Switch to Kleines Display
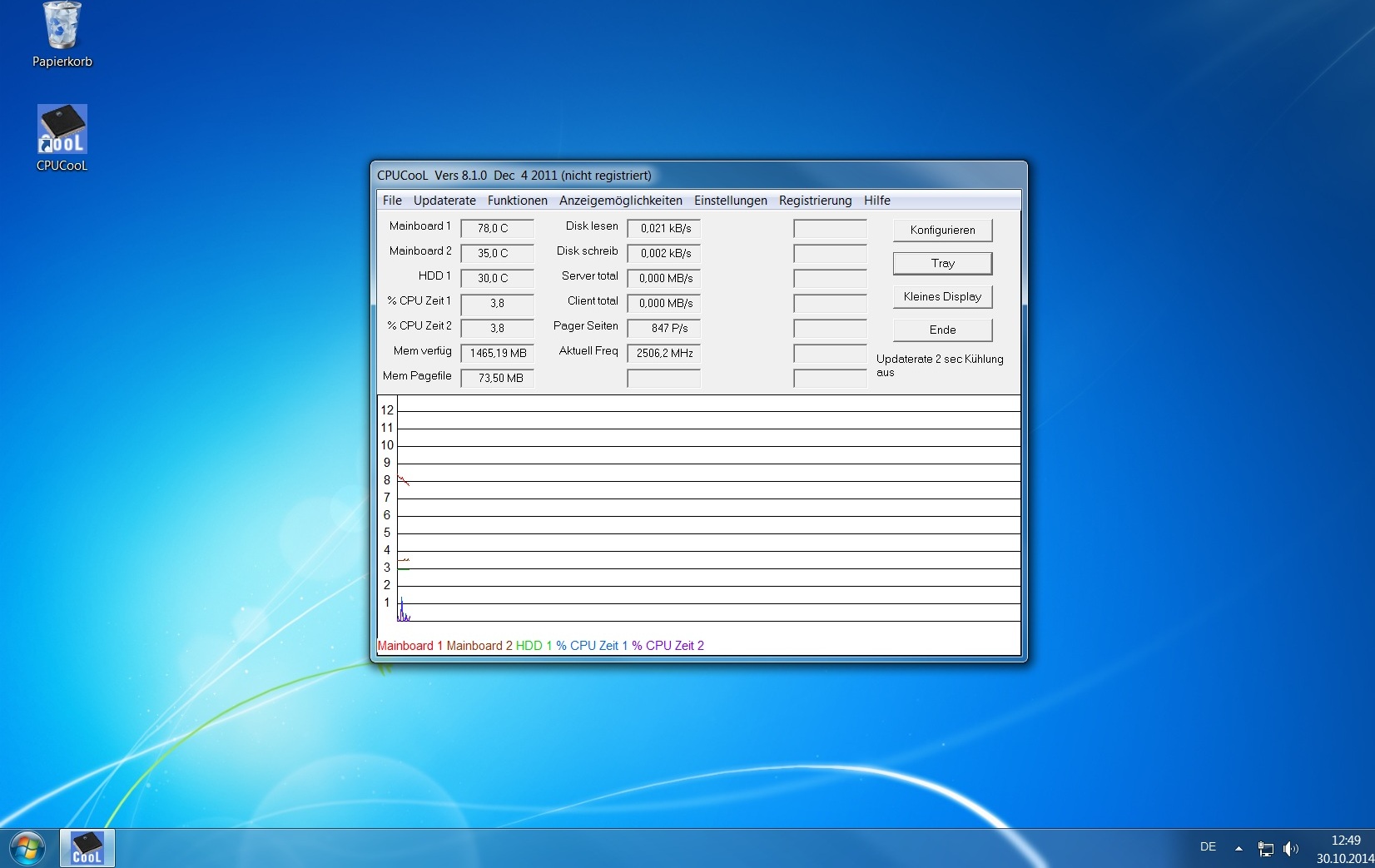The width and height of the screenshot is (1375, 868). 942,297
